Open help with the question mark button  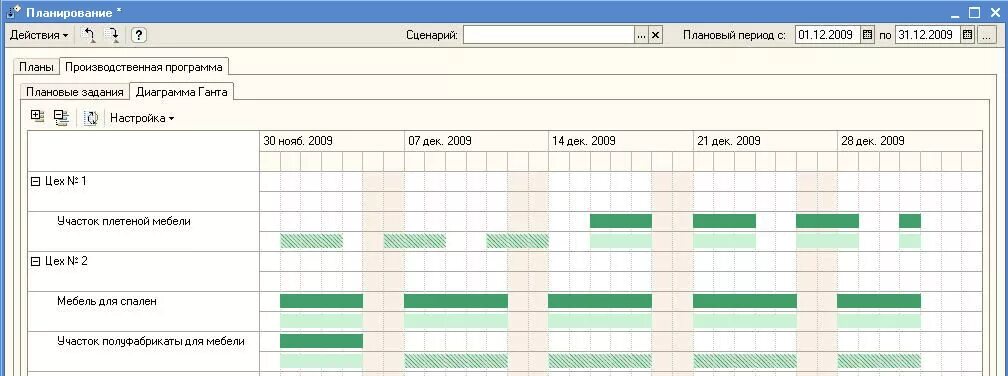click(139, 35)
